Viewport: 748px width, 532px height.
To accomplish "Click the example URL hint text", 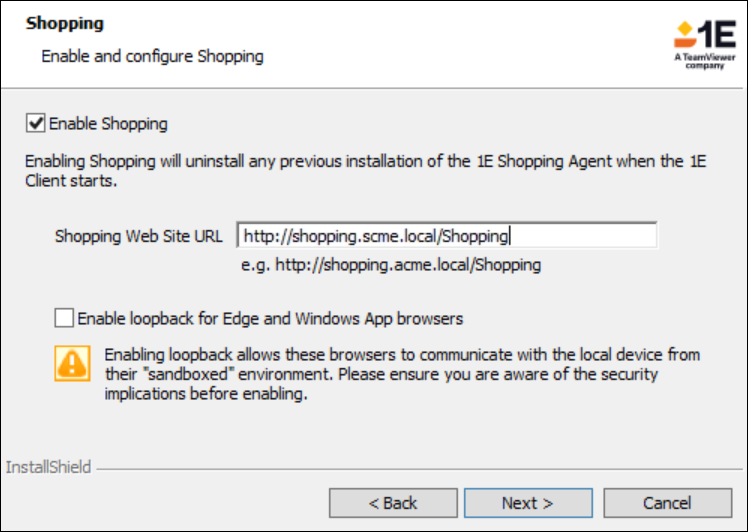I will [391, 265].
